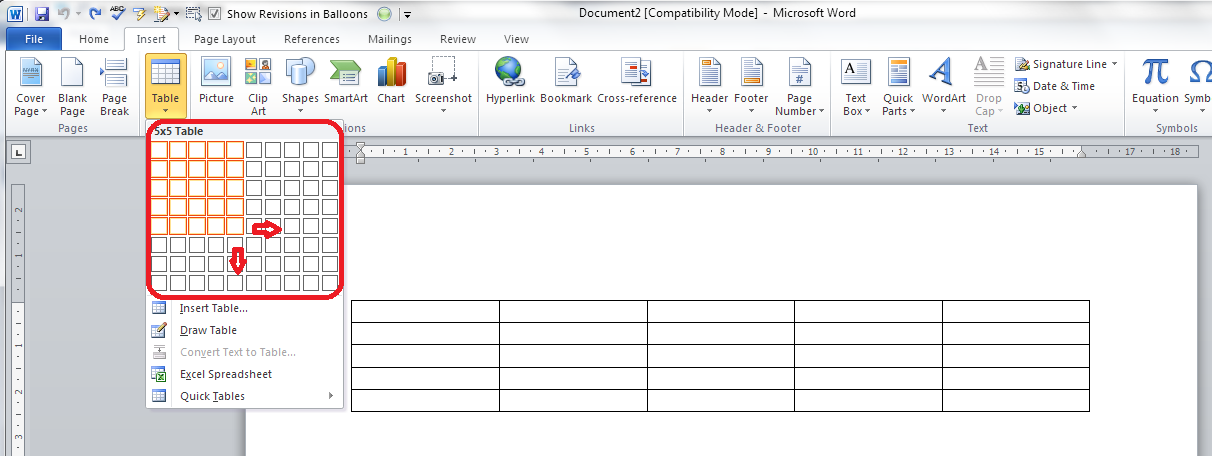Toggle Show Revisions in Balloons checkbox
The height and width of the screenshot is (456, 1212).
214,14
